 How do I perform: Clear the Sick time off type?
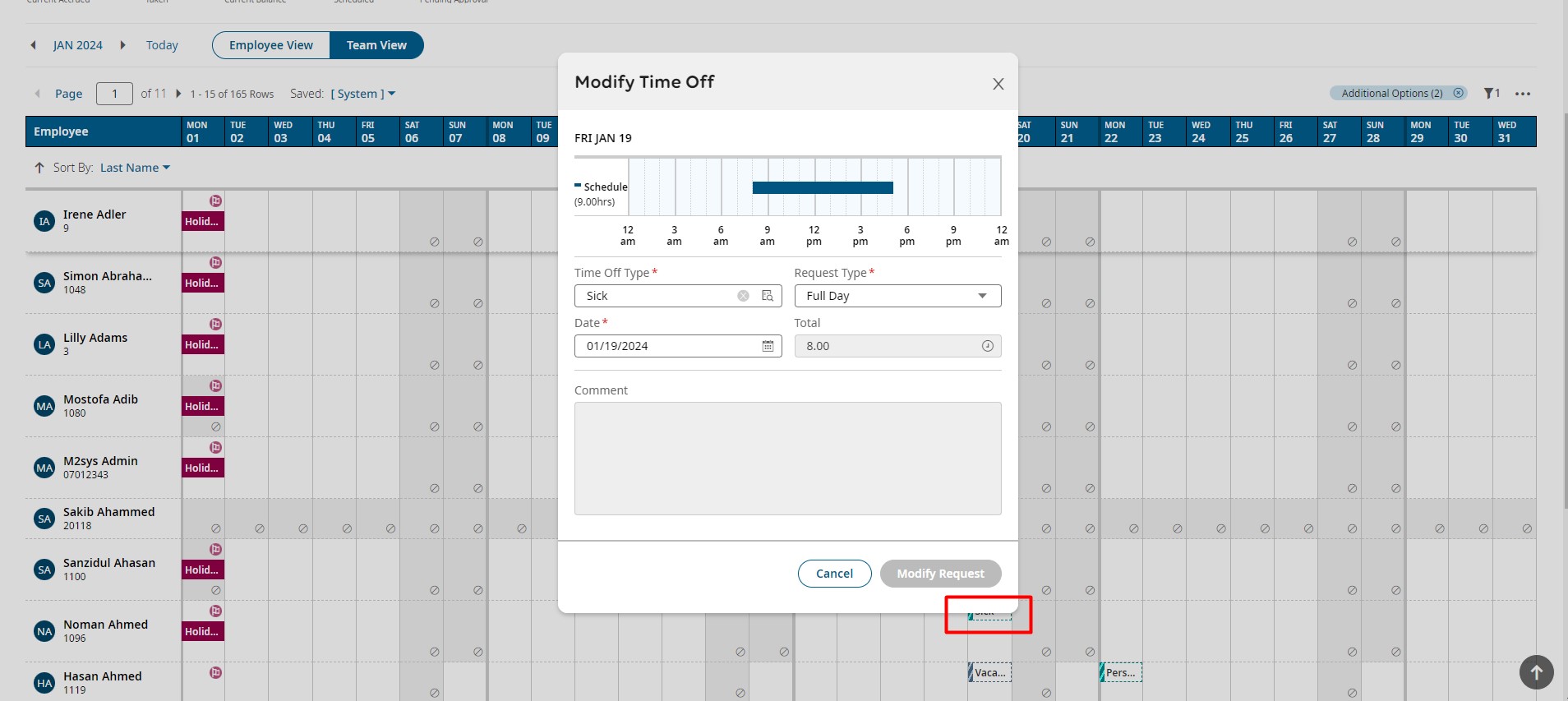[743, 296]
